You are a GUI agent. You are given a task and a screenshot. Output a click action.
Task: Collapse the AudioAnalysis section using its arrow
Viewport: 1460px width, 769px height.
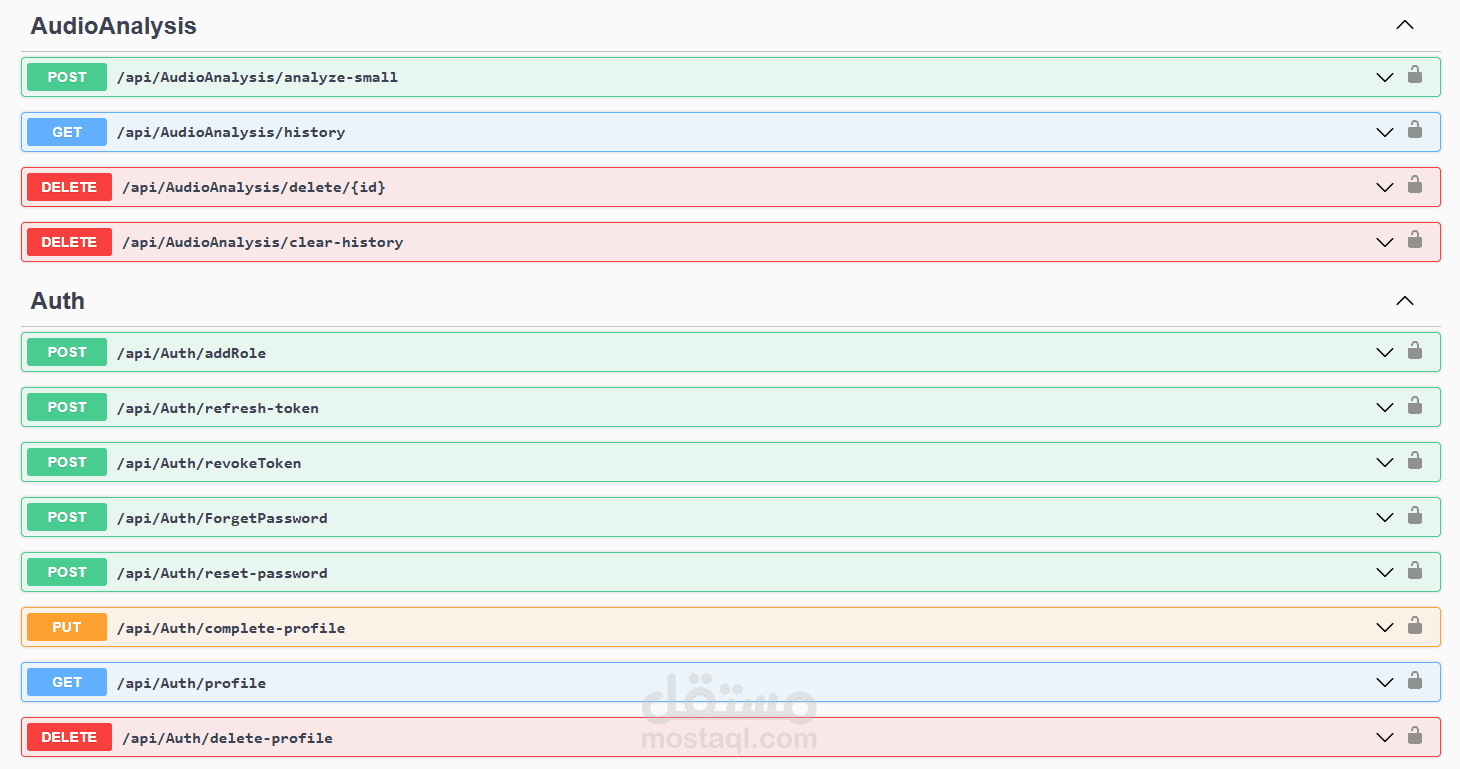(1405, 25)
